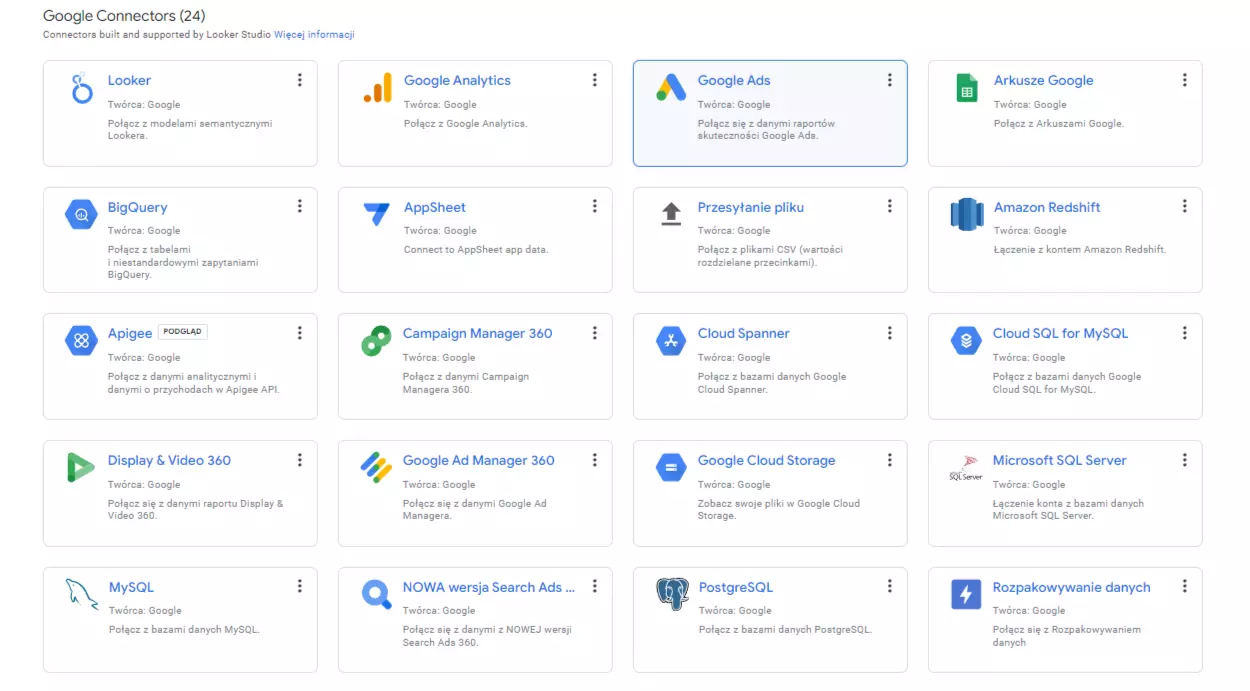This screenshot has width=1250, height=691.
Task: Select the Microsoft SQL Server title
Action: [x=1059, y=460]
